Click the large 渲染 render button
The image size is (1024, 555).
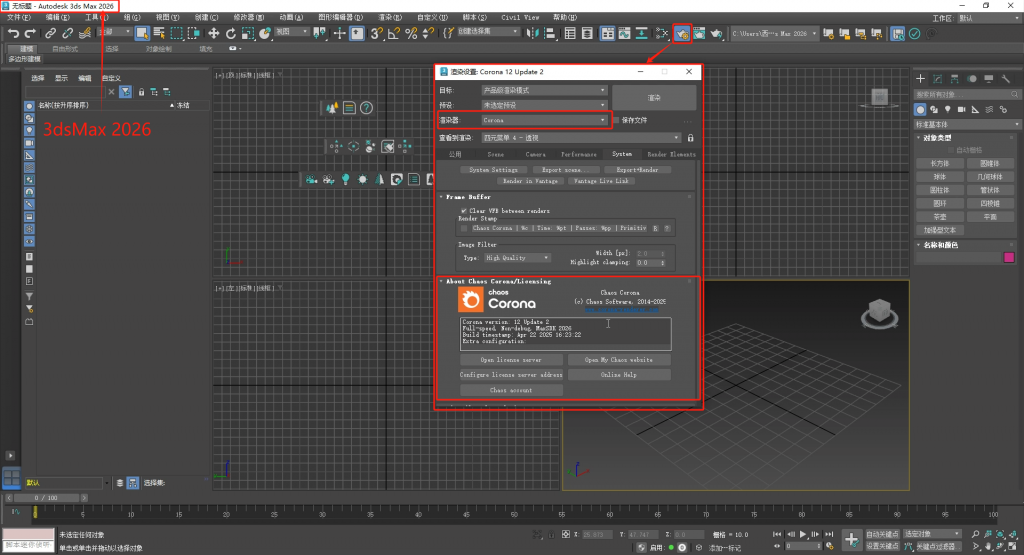654,97
